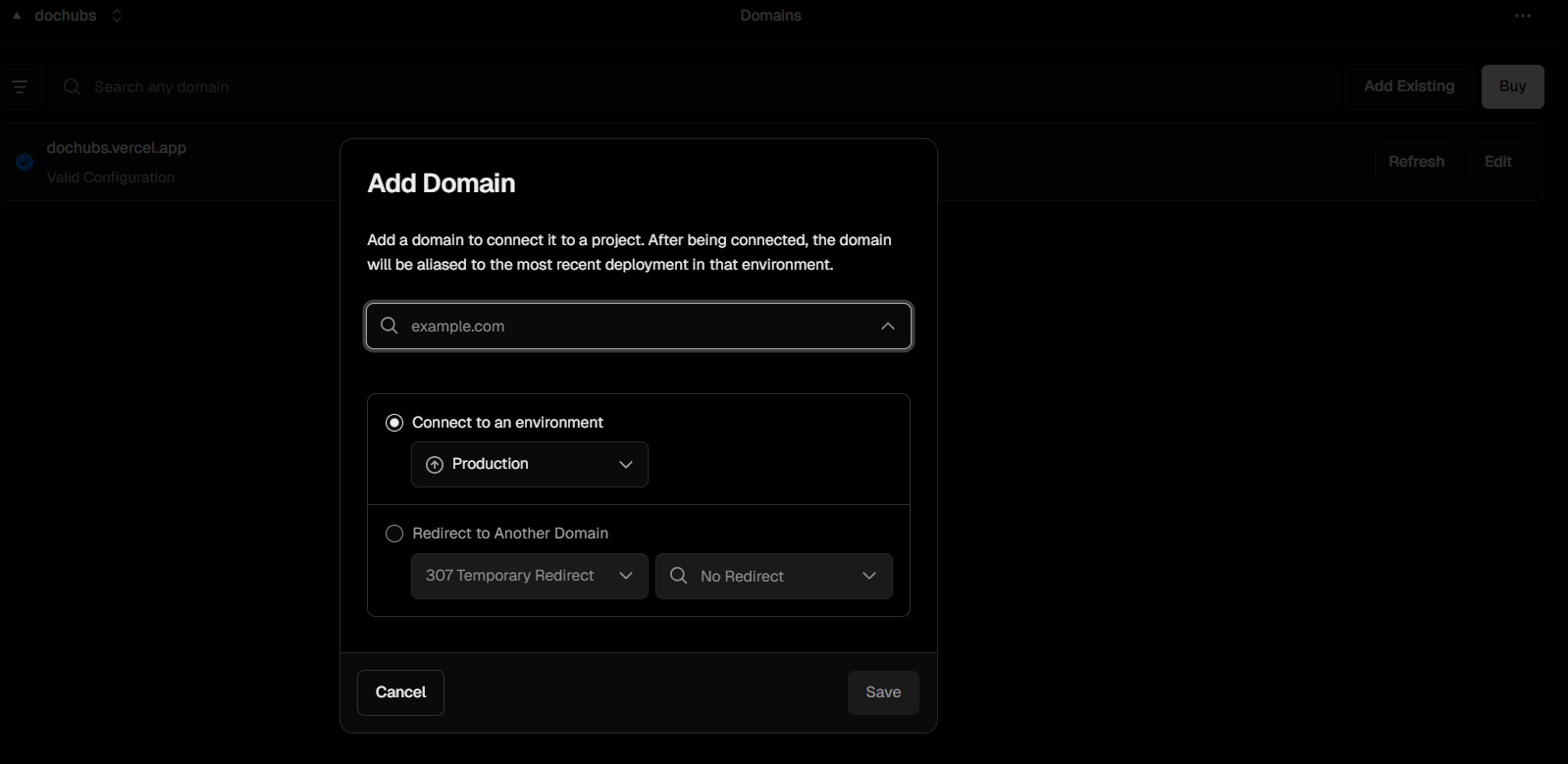Open the three-dots more menu

pos(1523,16)
